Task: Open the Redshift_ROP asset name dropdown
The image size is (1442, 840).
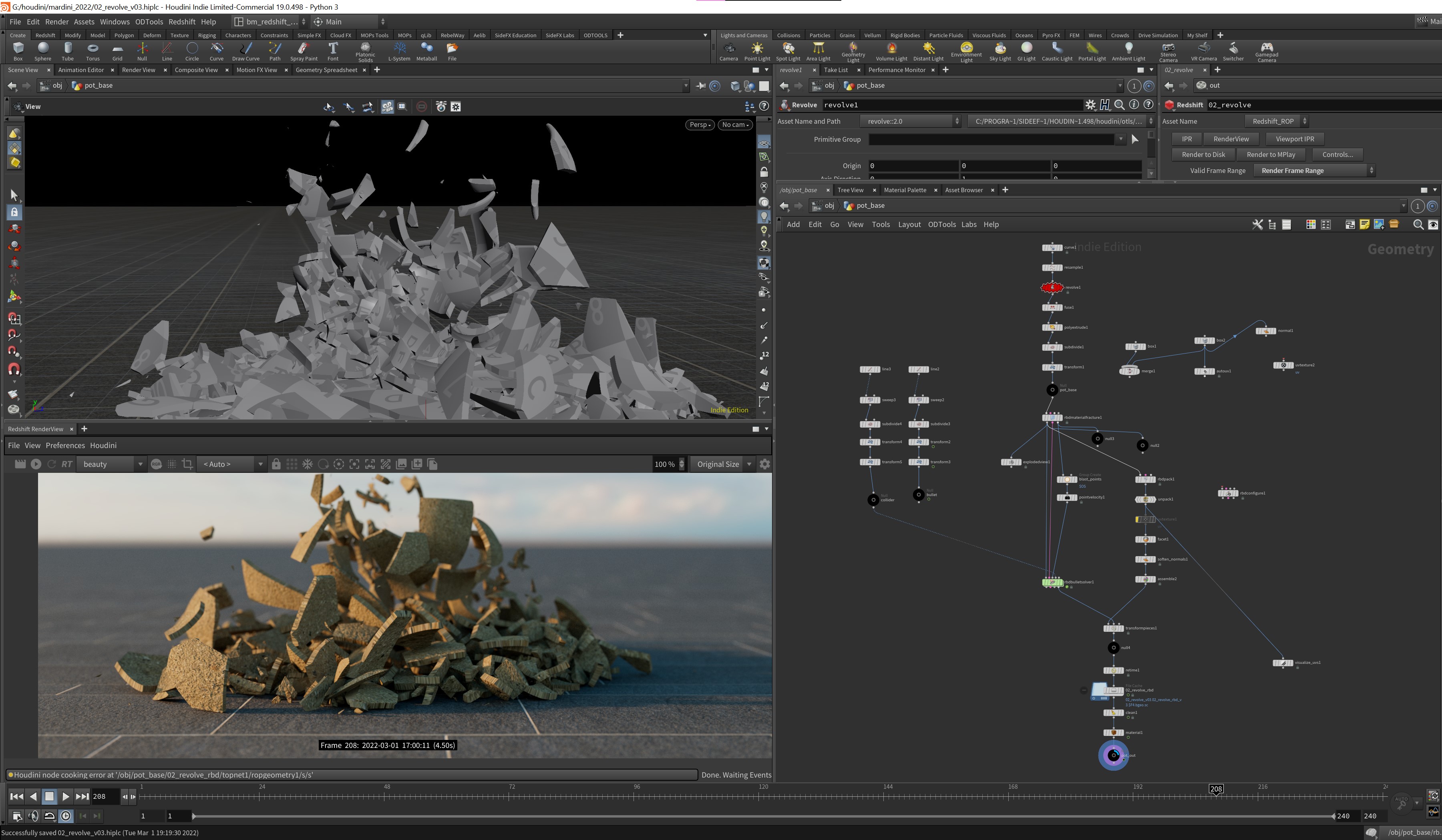Action: [x=1277, y=121]
